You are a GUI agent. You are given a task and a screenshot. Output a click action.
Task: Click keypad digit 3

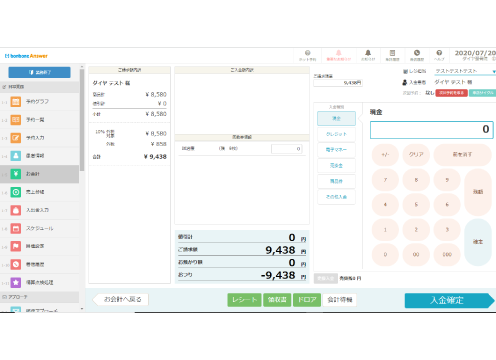447,230
